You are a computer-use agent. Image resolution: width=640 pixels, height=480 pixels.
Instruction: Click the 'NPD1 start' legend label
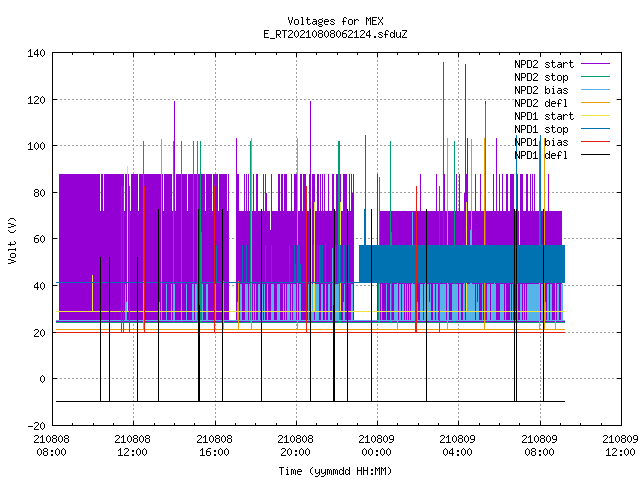tap(544, 116)
